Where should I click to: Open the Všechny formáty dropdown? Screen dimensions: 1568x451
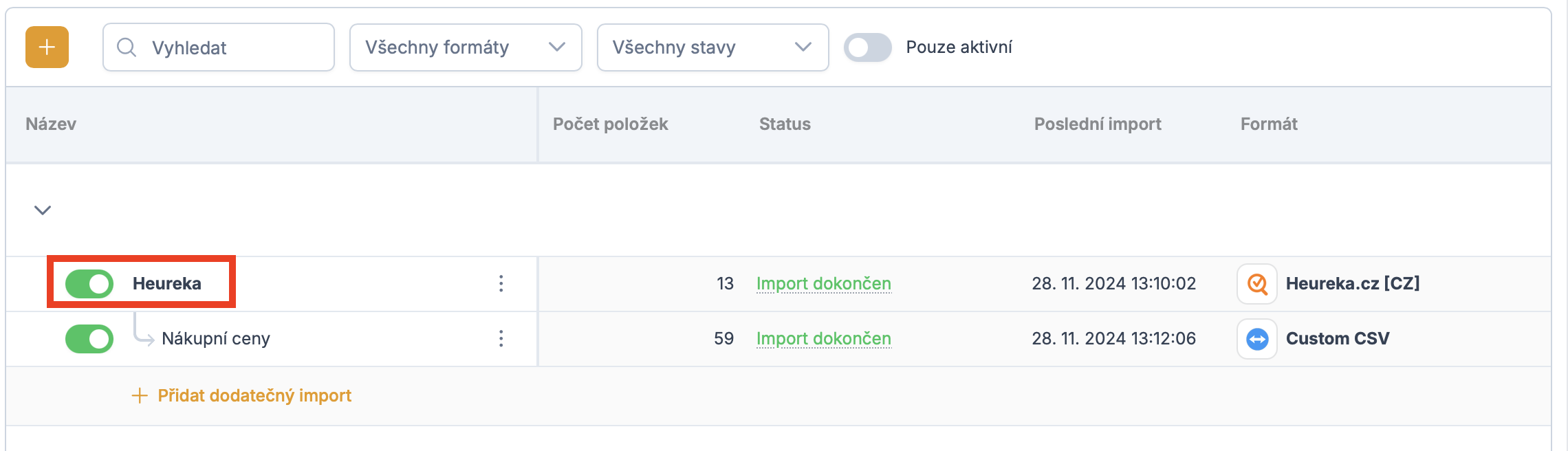pos(465,47)
